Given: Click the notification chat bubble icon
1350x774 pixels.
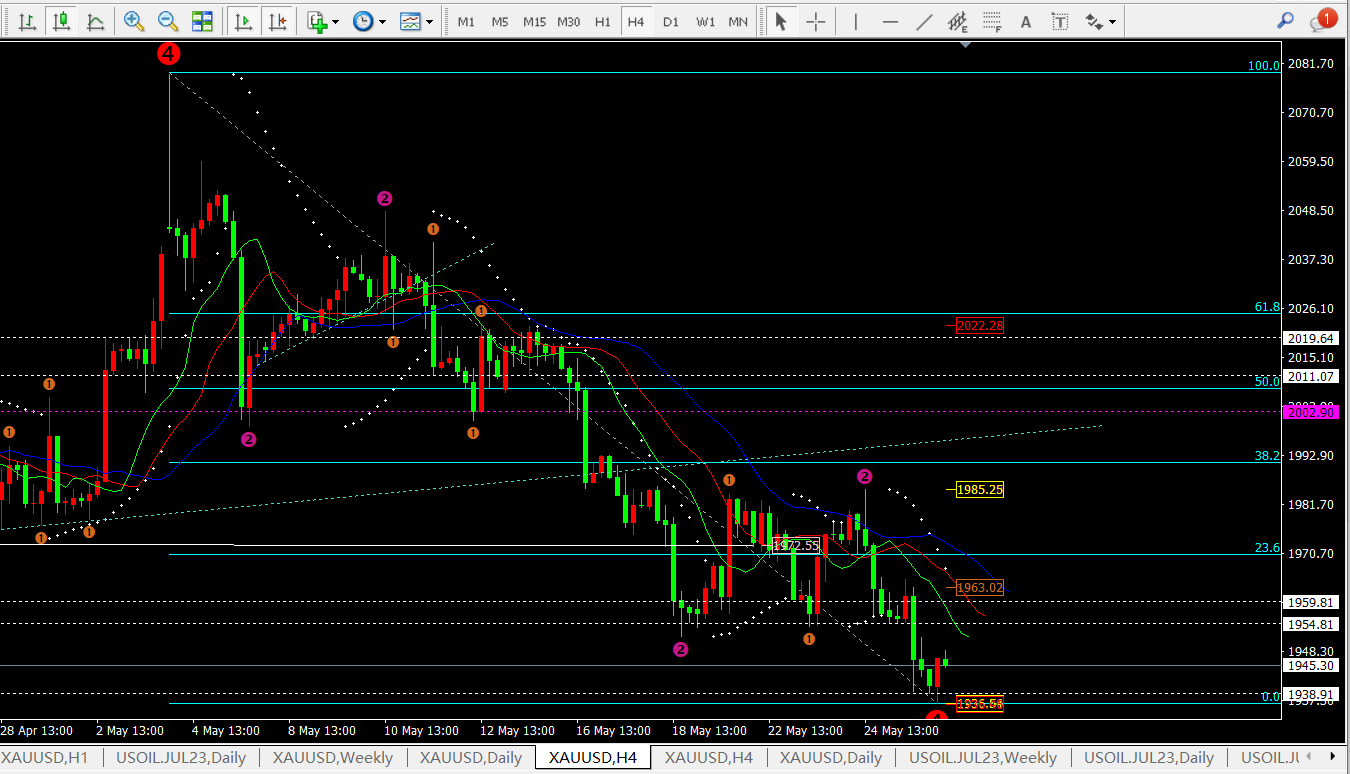Looking at the screenshot, I should click(x=1320, y=21).
